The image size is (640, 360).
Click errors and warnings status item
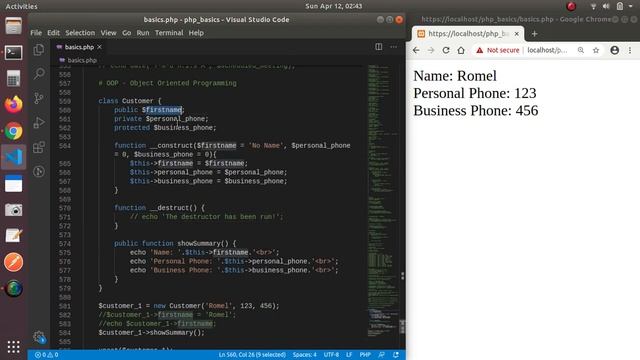[x=47, y=355]
